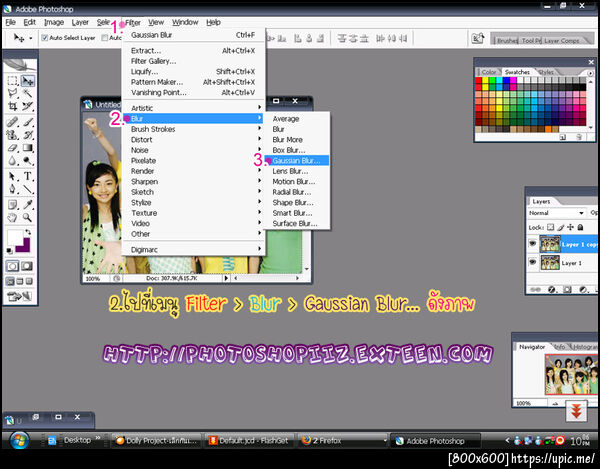Open Move tool preset picker arrow
This screenshot has height=469, width=600.
point(31,38)
